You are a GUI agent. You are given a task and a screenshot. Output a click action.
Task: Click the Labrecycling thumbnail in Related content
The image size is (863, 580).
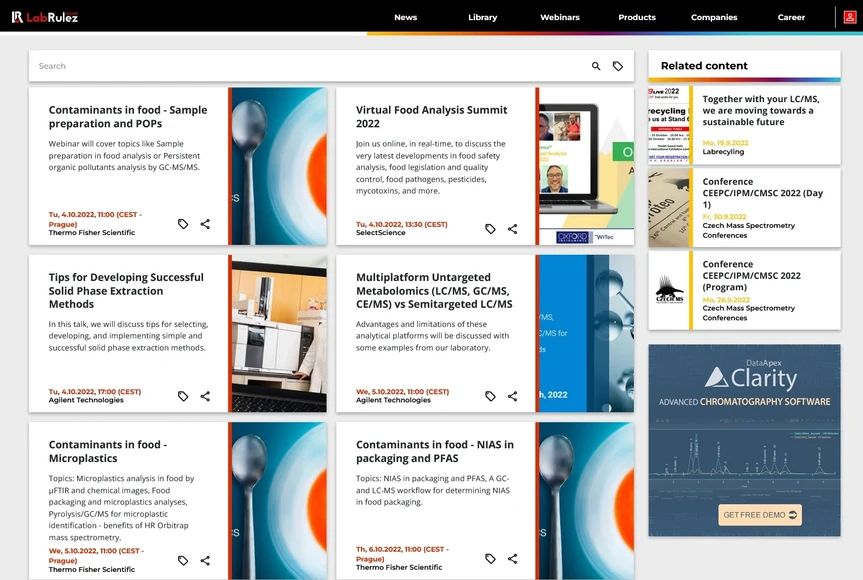[x=669, y=125]
